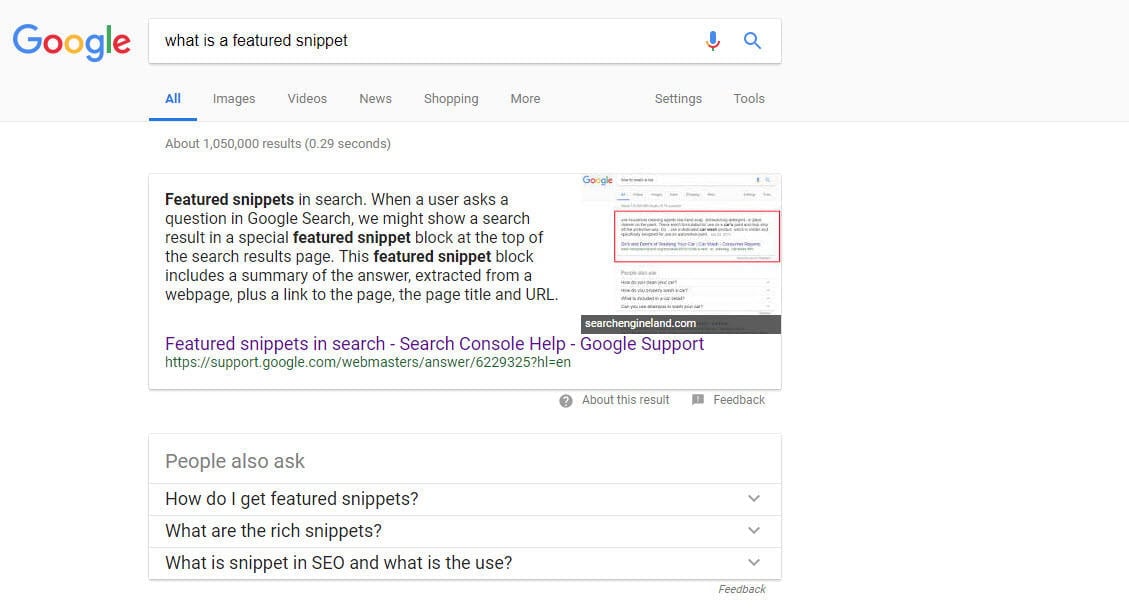Click italic Feedback below People also ask
This screenshot has height=613, width=1129.
(742, 589)
